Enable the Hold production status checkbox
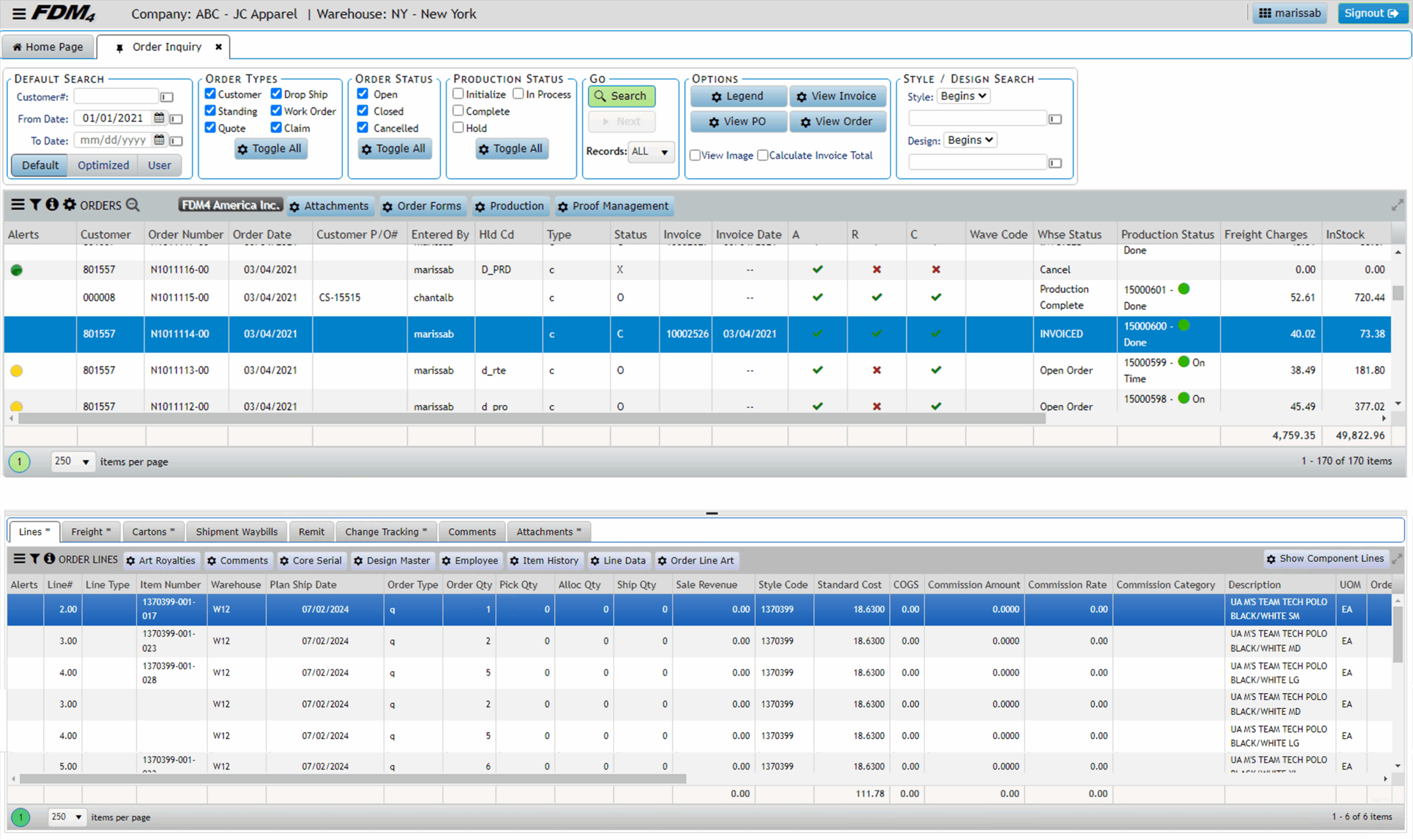1413x840 pixels. [459, 128]
